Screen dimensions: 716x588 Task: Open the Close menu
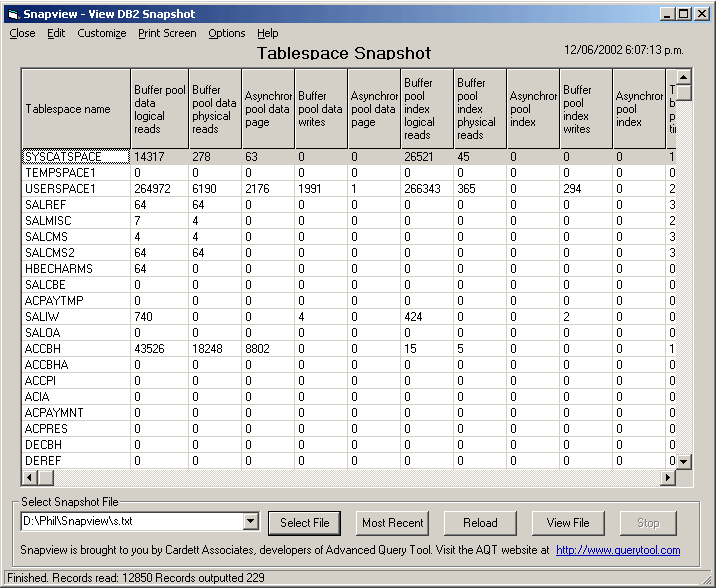pyautogui.click(x=22, y=33)
